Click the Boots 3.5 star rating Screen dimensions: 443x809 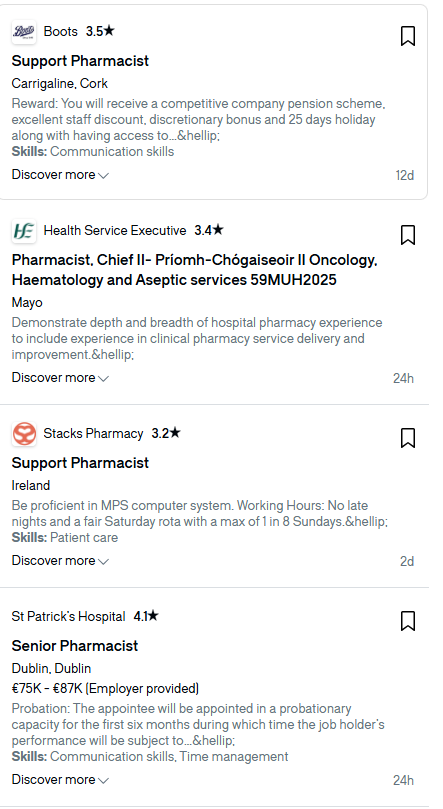tap(100, 31)
